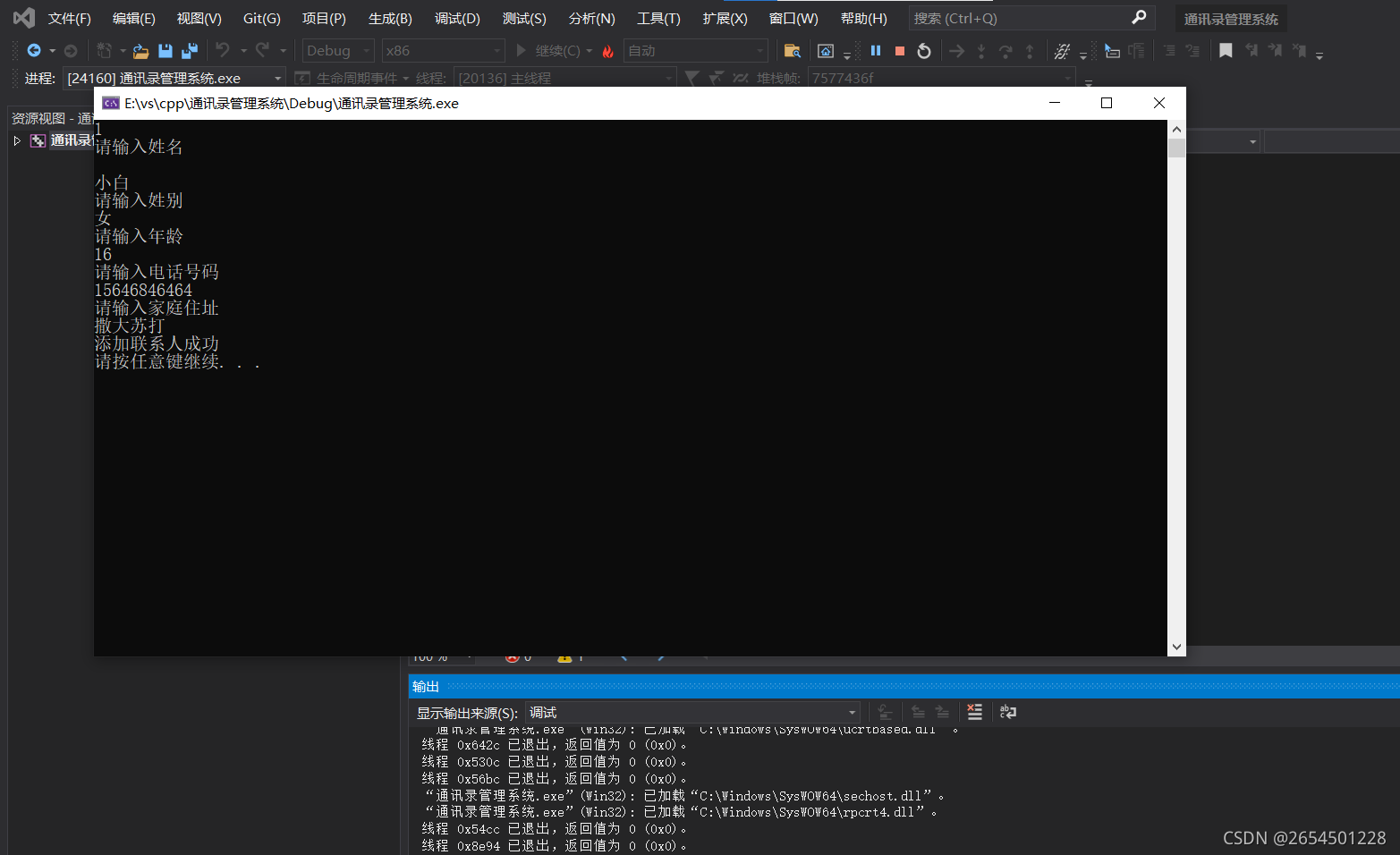Click the 资源视图 panel header

[52, 118]
